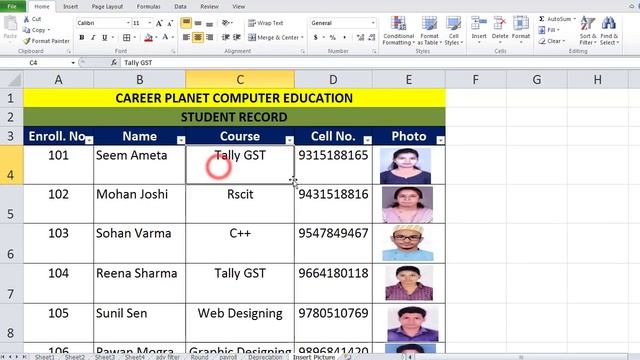Toggle Top Align vertical alignment
Screen dimensions: 640x360
(186, 23)
